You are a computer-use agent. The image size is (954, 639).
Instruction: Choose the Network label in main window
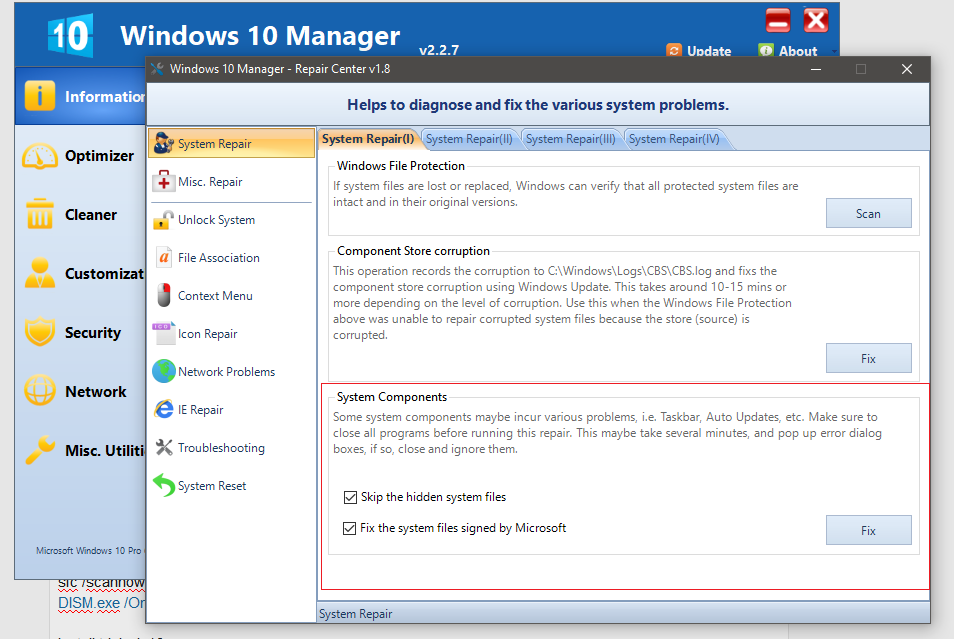point(96,391)
